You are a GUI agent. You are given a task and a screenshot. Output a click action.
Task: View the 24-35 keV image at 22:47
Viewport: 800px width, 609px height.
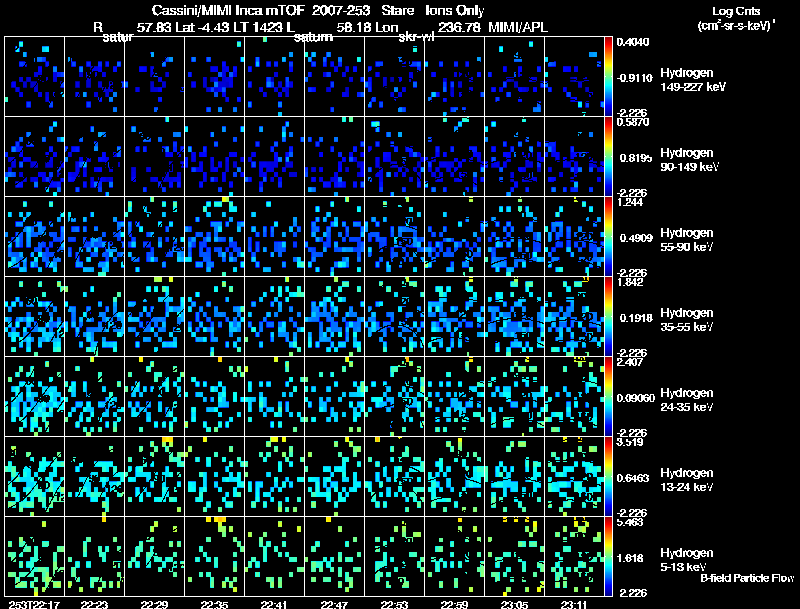click(x=335, y=397)
